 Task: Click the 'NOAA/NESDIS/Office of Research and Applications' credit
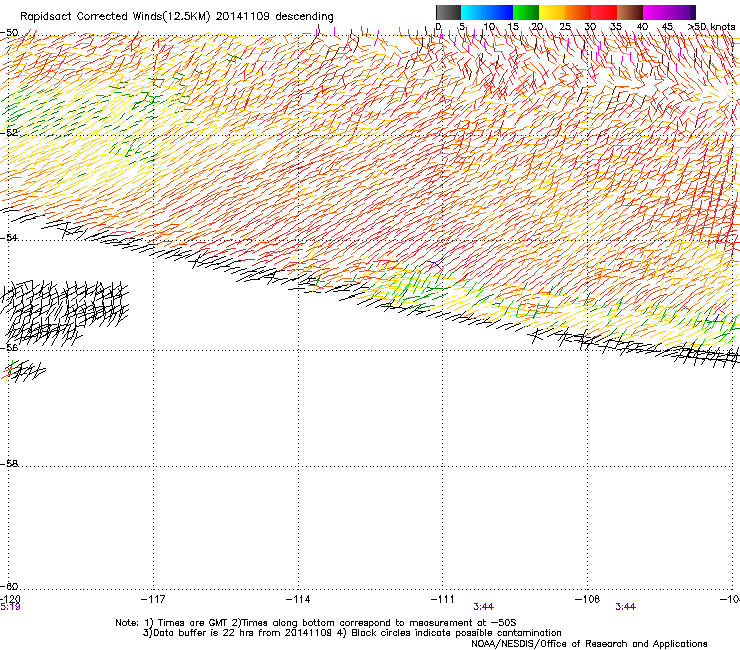[x=589, y=643]
